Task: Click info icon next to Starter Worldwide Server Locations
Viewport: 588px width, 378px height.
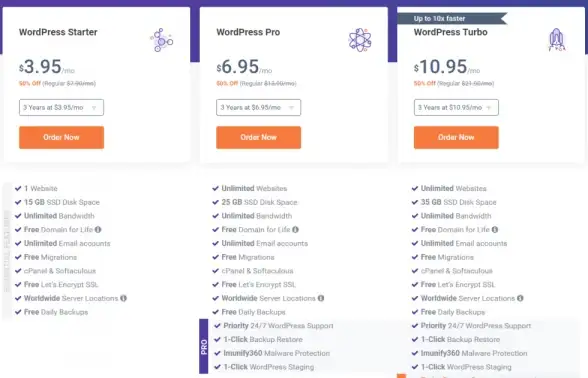Action: [x=123, y=298]
